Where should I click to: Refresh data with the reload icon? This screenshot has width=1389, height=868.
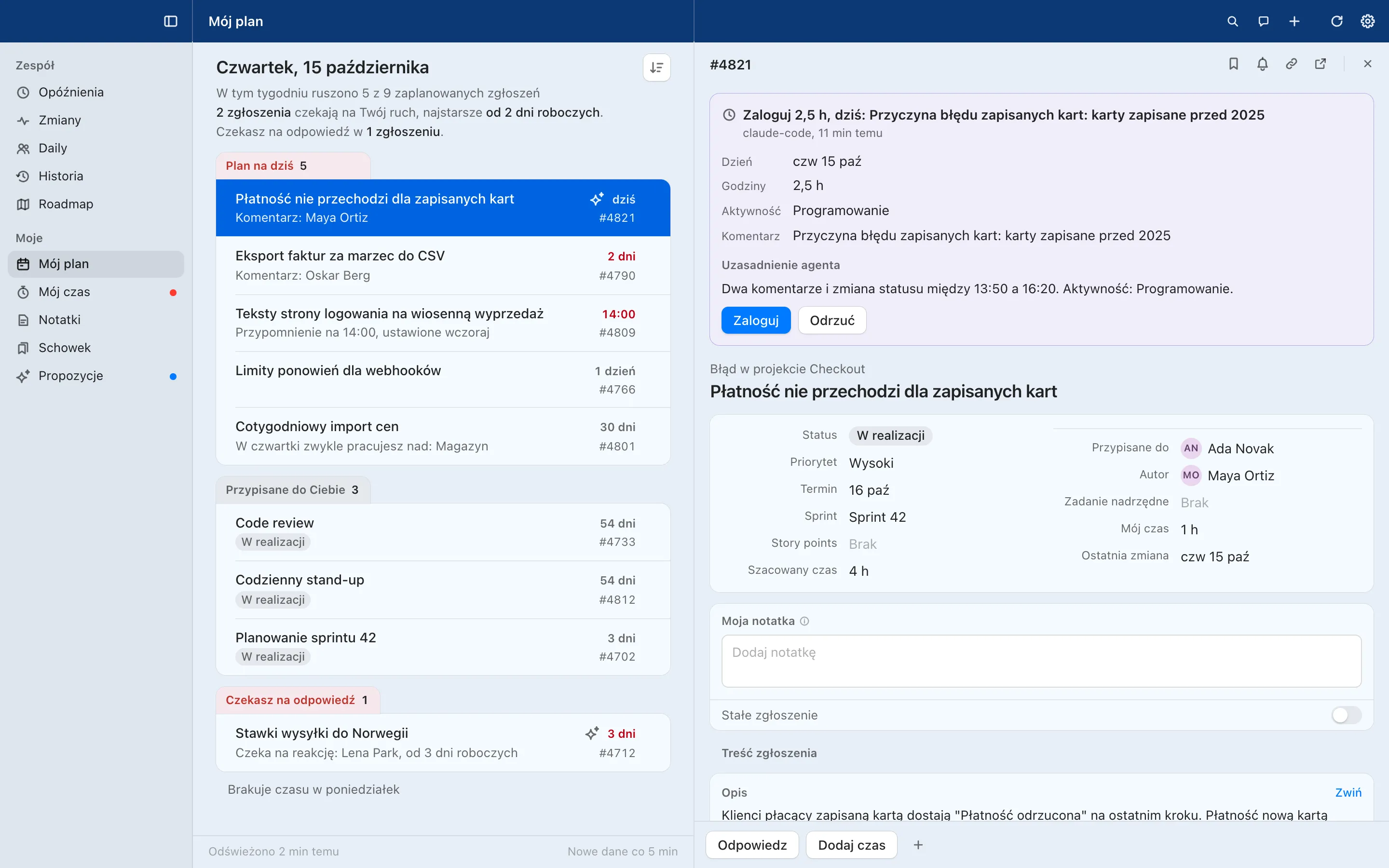coord(1337,21)
